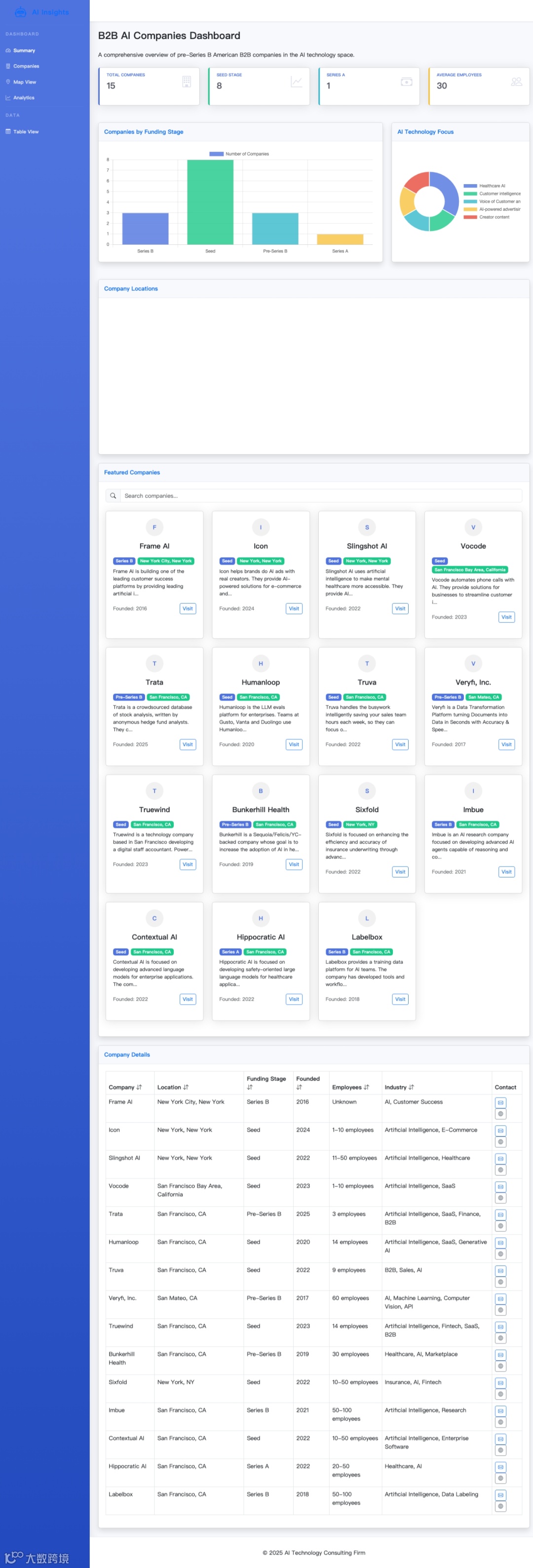Click the Series A badge on Hippocratic AI card
Screen dimensions: 533x1568
click(x=230, y=952)
